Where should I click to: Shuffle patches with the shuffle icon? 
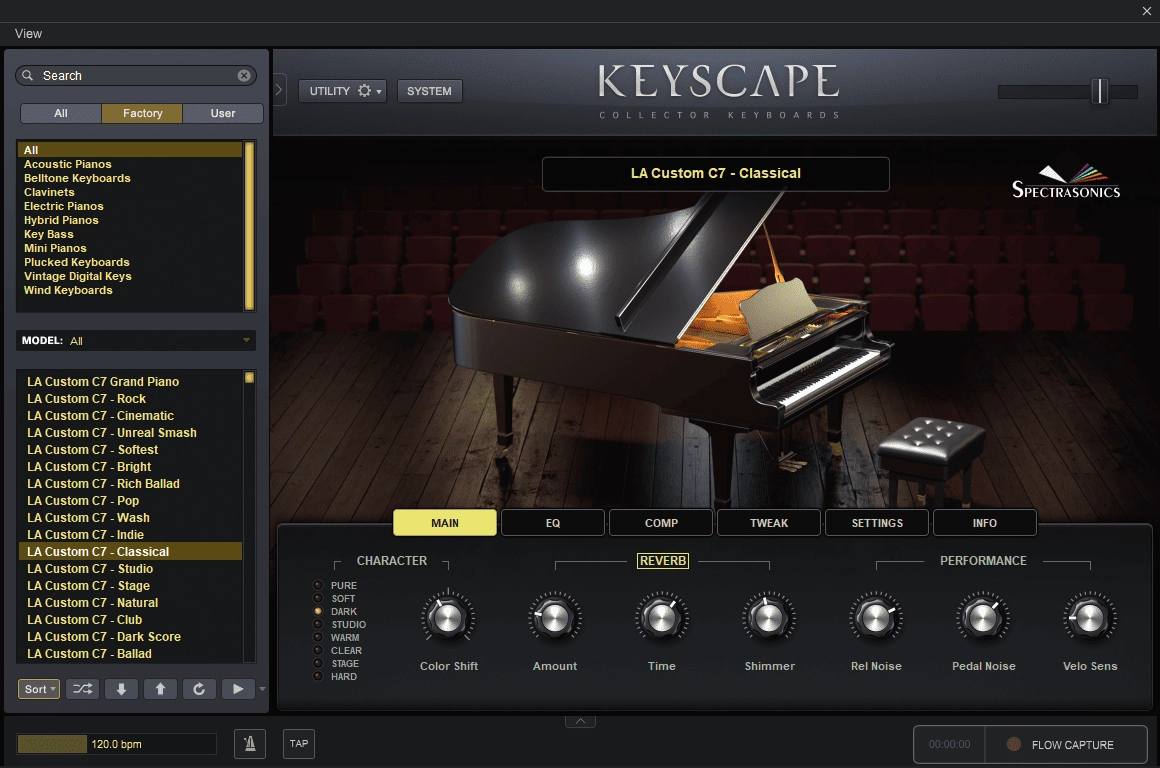click(x=82, y=689)
